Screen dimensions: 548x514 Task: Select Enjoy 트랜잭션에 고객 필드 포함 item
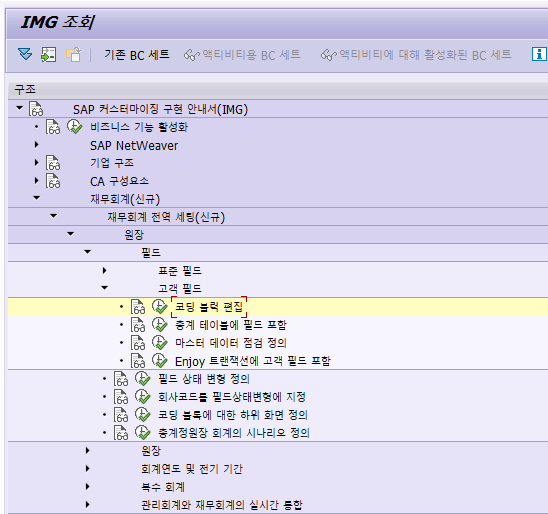click(x=253, y=361)
